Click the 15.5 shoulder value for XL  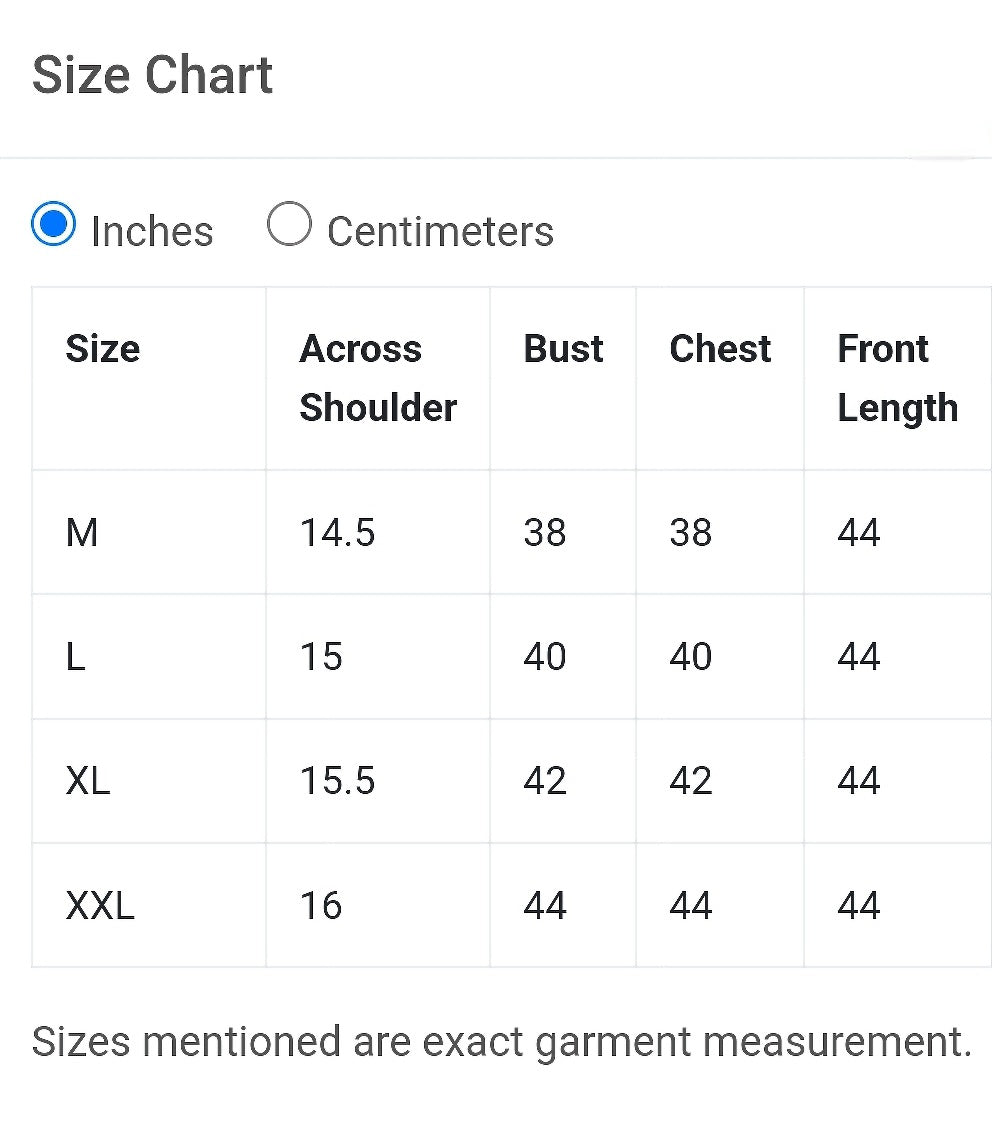coord(338,781)
